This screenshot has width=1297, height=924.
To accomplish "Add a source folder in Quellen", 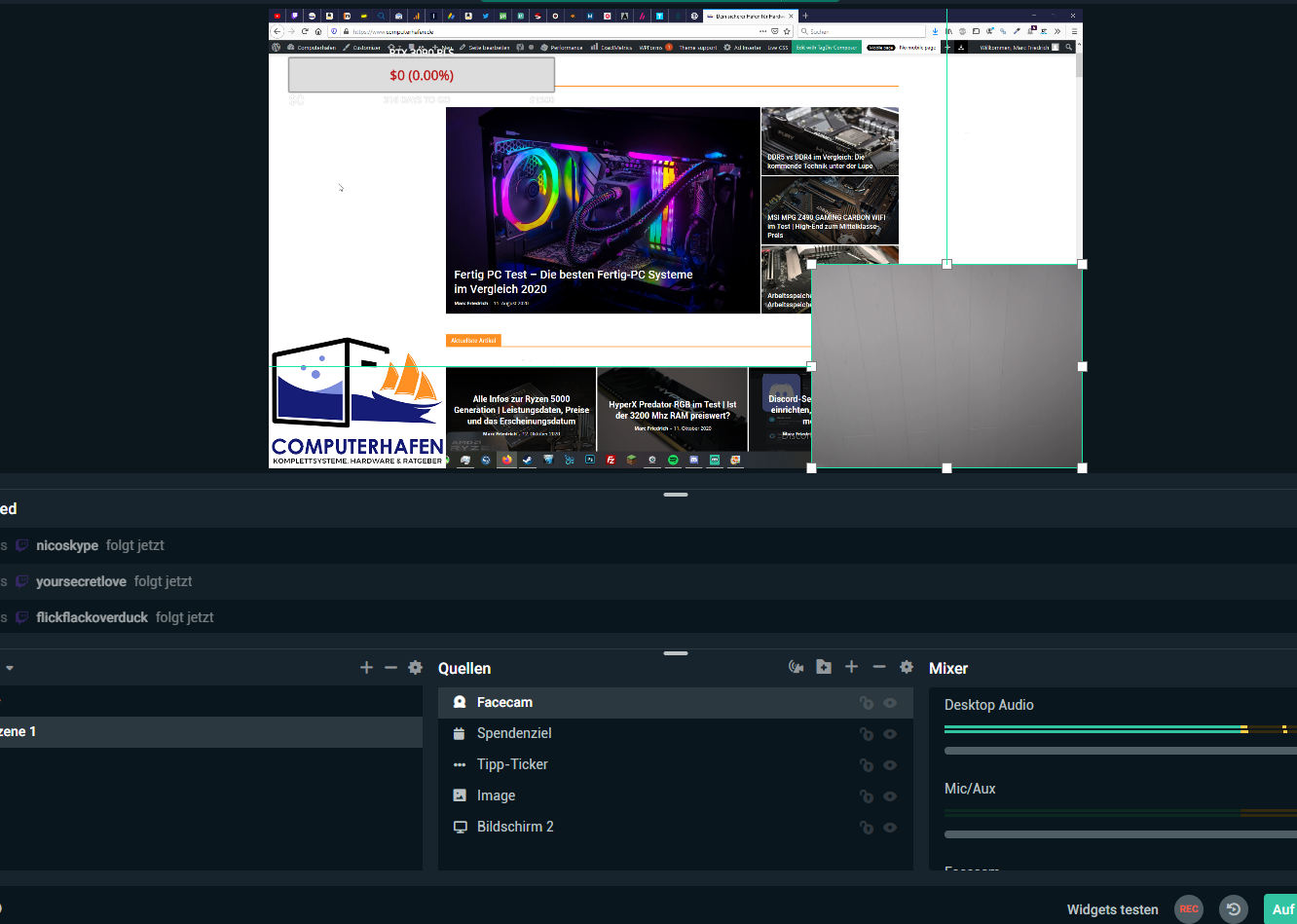I will (x=824, y=667).
